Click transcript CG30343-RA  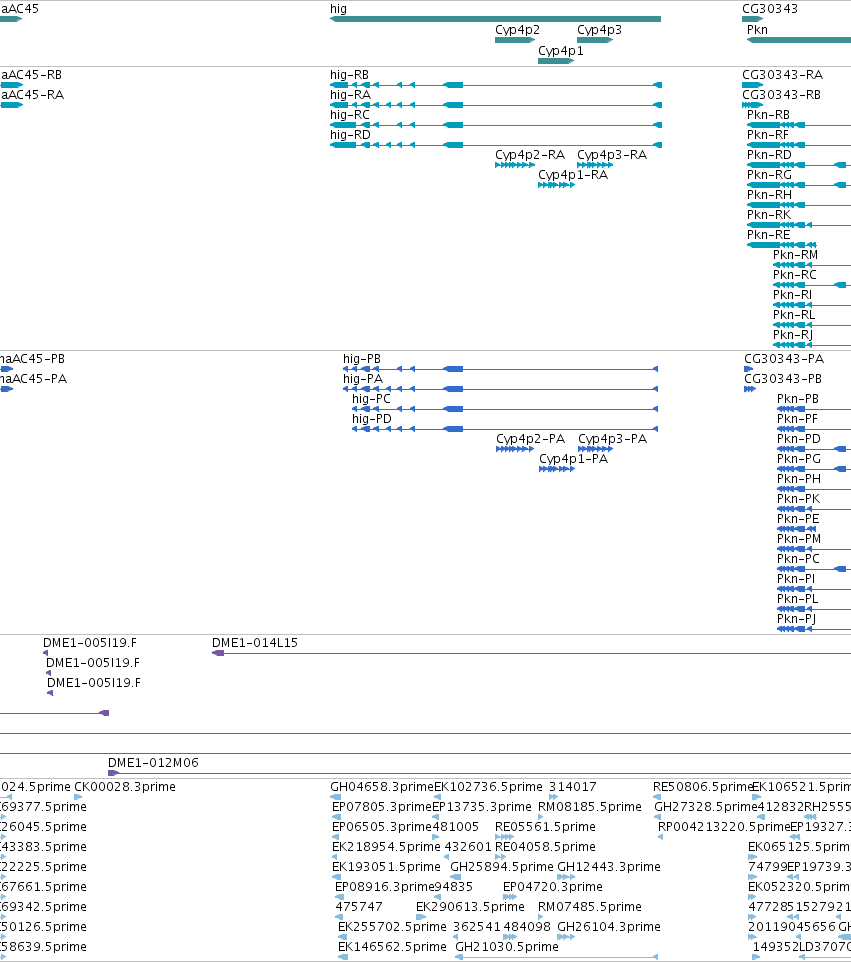pyautogui.click(x=782, y=75)
